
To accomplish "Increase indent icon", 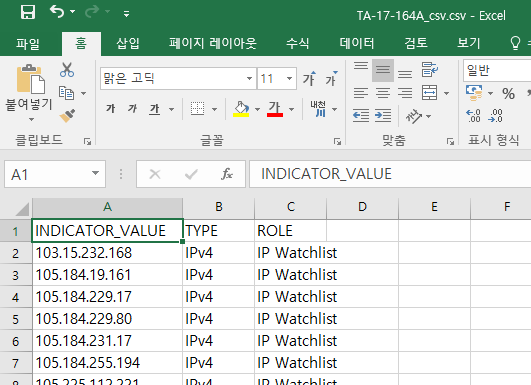I will click(383, 115).
